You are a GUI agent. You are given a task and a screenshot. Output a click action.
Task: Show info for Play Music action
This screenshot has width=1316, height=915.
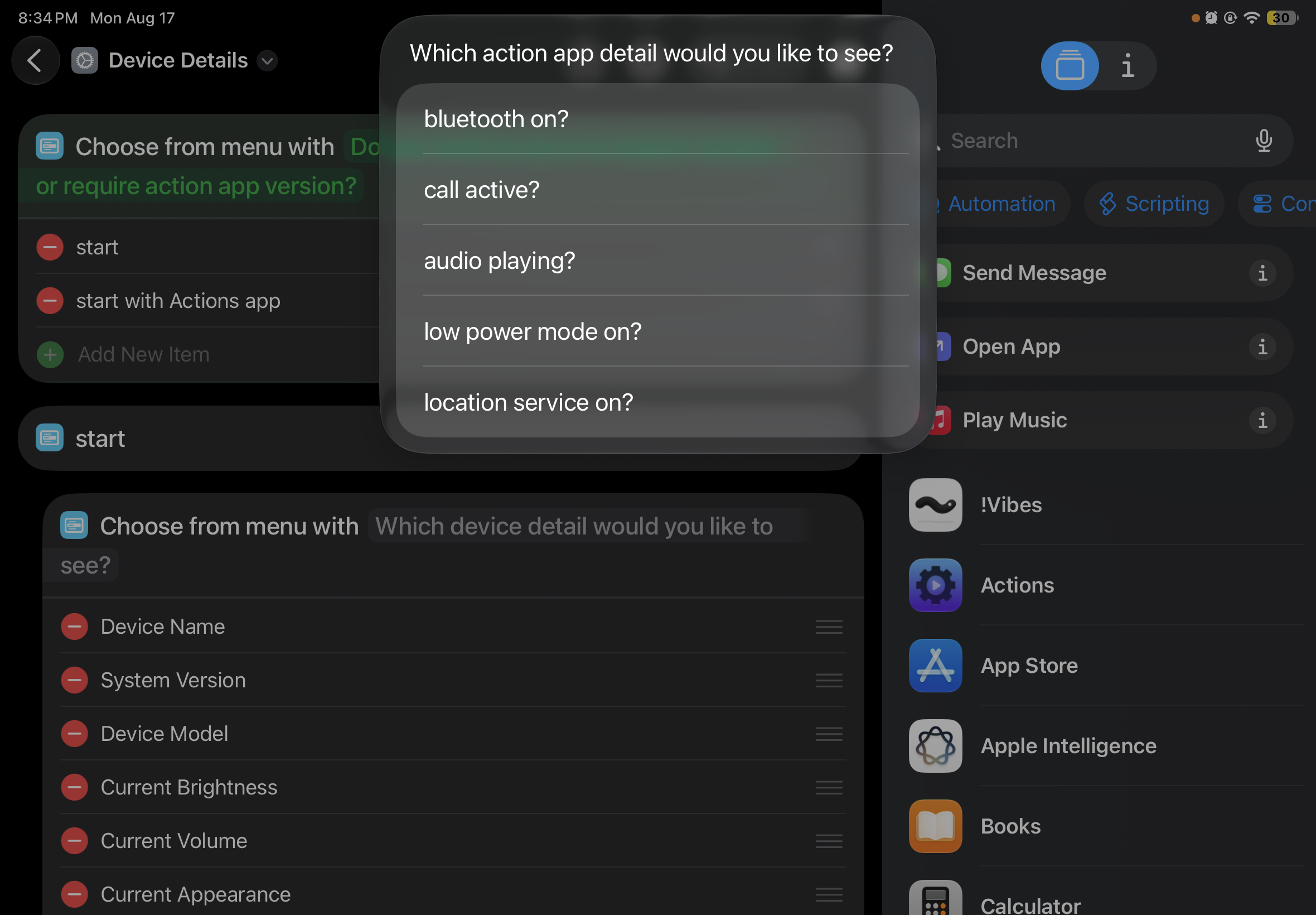click(1262, 420)
